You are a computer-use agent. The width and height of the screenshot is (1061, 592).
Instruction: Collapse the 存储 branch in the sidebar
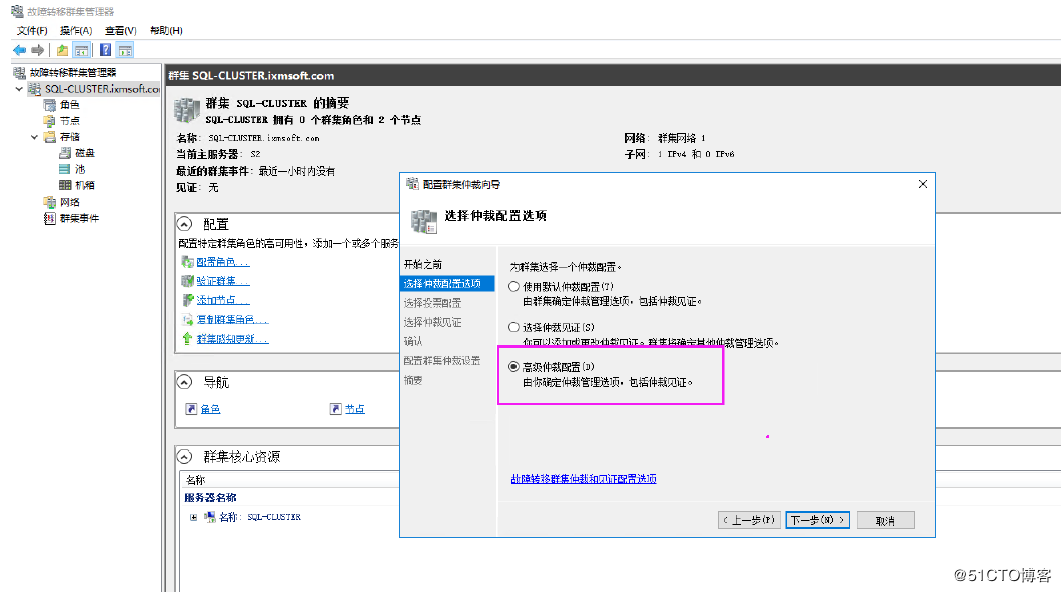pos(34,135)
